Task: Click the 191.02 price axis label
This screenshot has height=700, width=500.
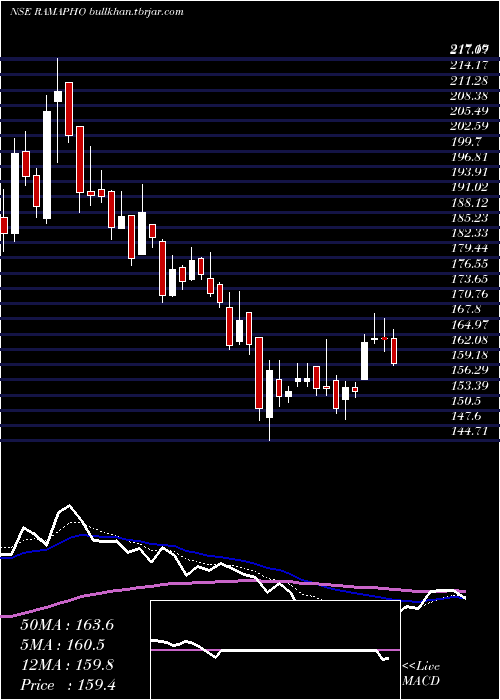Action: [470, 187]
